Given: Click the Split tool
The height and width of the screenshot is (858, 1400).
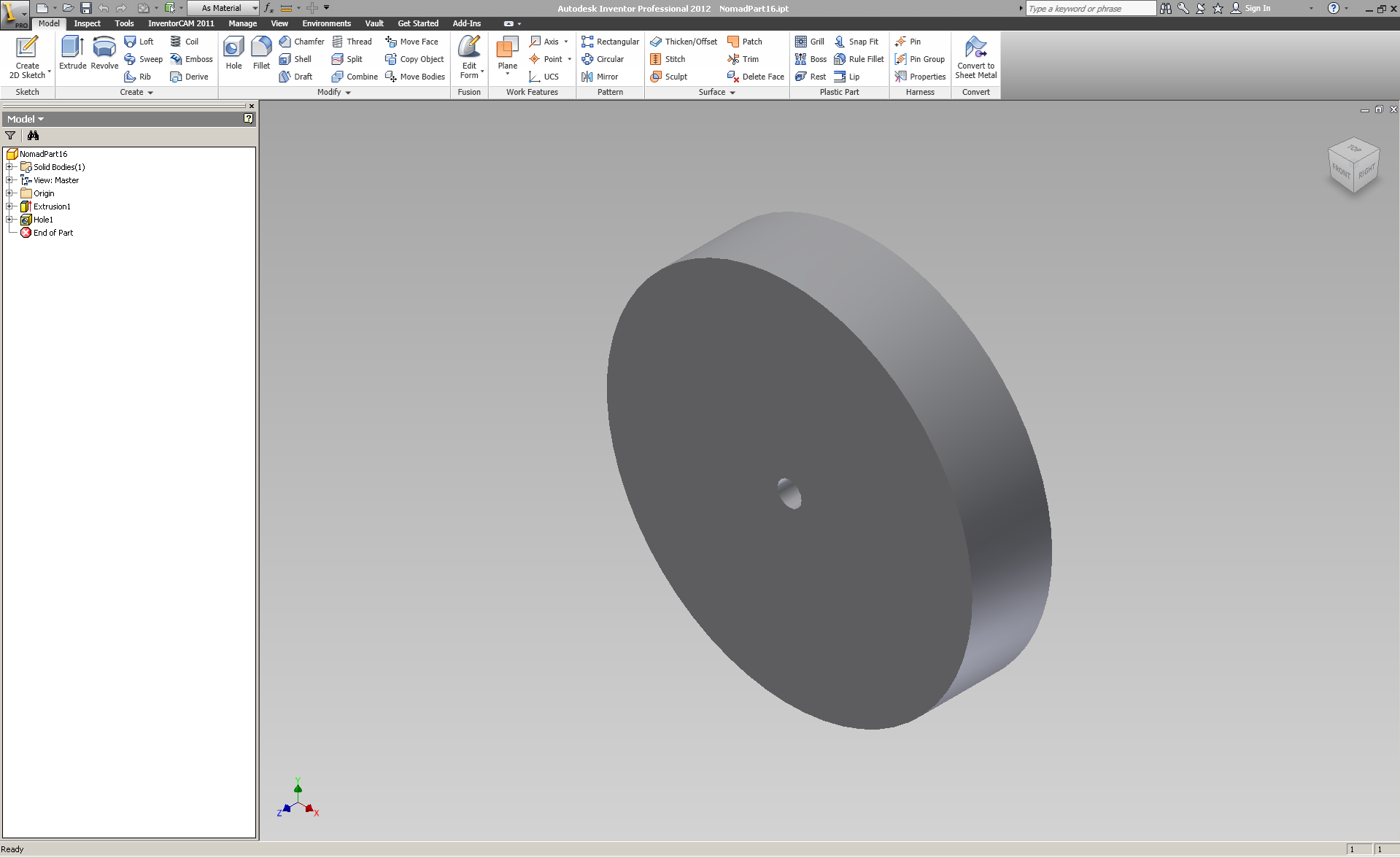Looking at the screenshot, I should click(347, 59).
